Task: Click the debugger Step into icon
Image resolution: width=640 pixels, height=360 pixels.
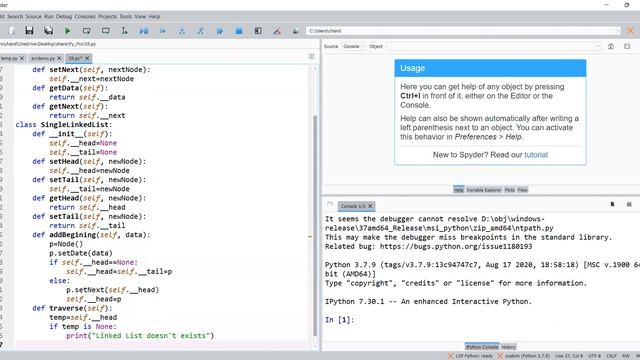Action: click(182, 31)
